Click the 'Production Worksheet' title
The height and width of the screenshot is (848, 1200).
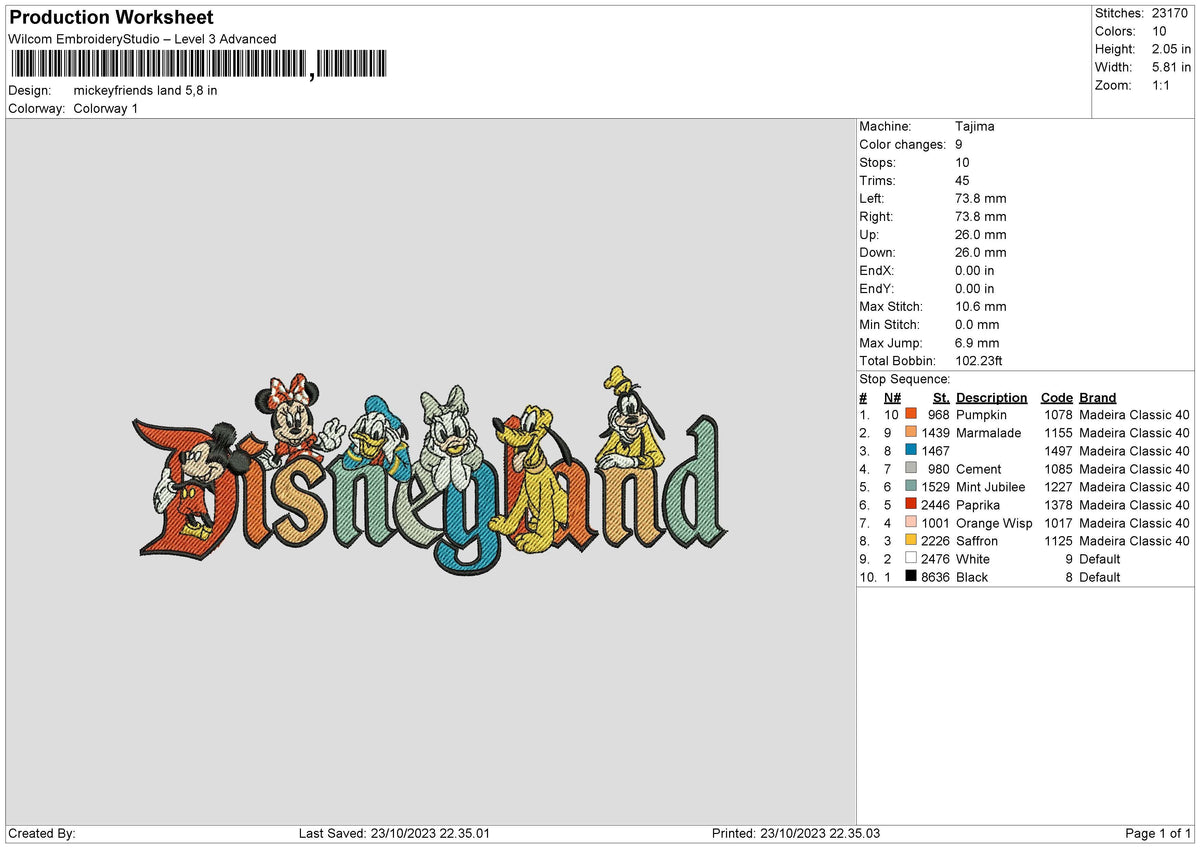pos(111,18)
